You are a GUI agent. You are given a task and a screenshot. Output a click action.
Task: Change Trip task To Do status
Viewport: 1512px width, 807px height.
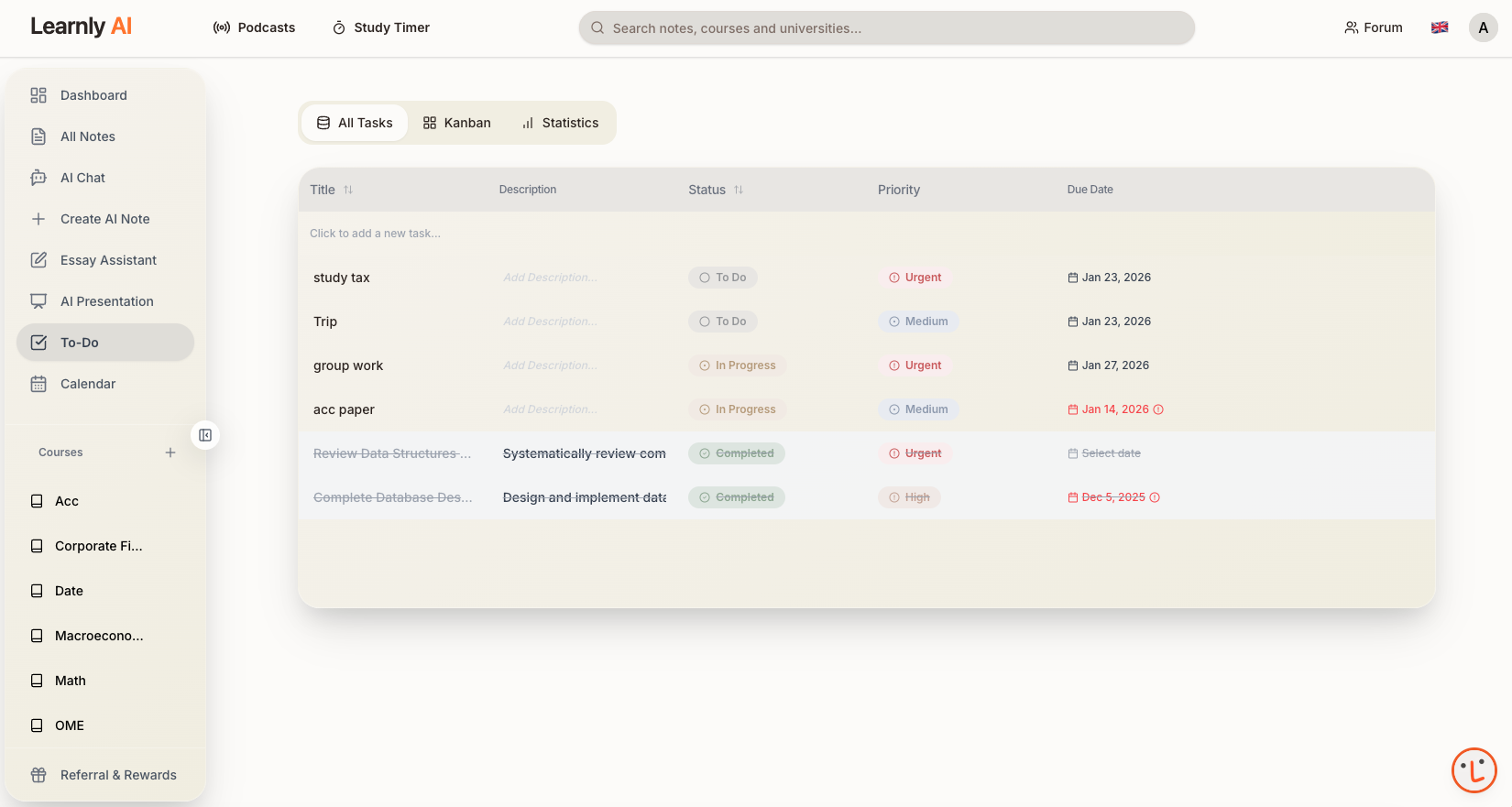[x=723, y=322]
